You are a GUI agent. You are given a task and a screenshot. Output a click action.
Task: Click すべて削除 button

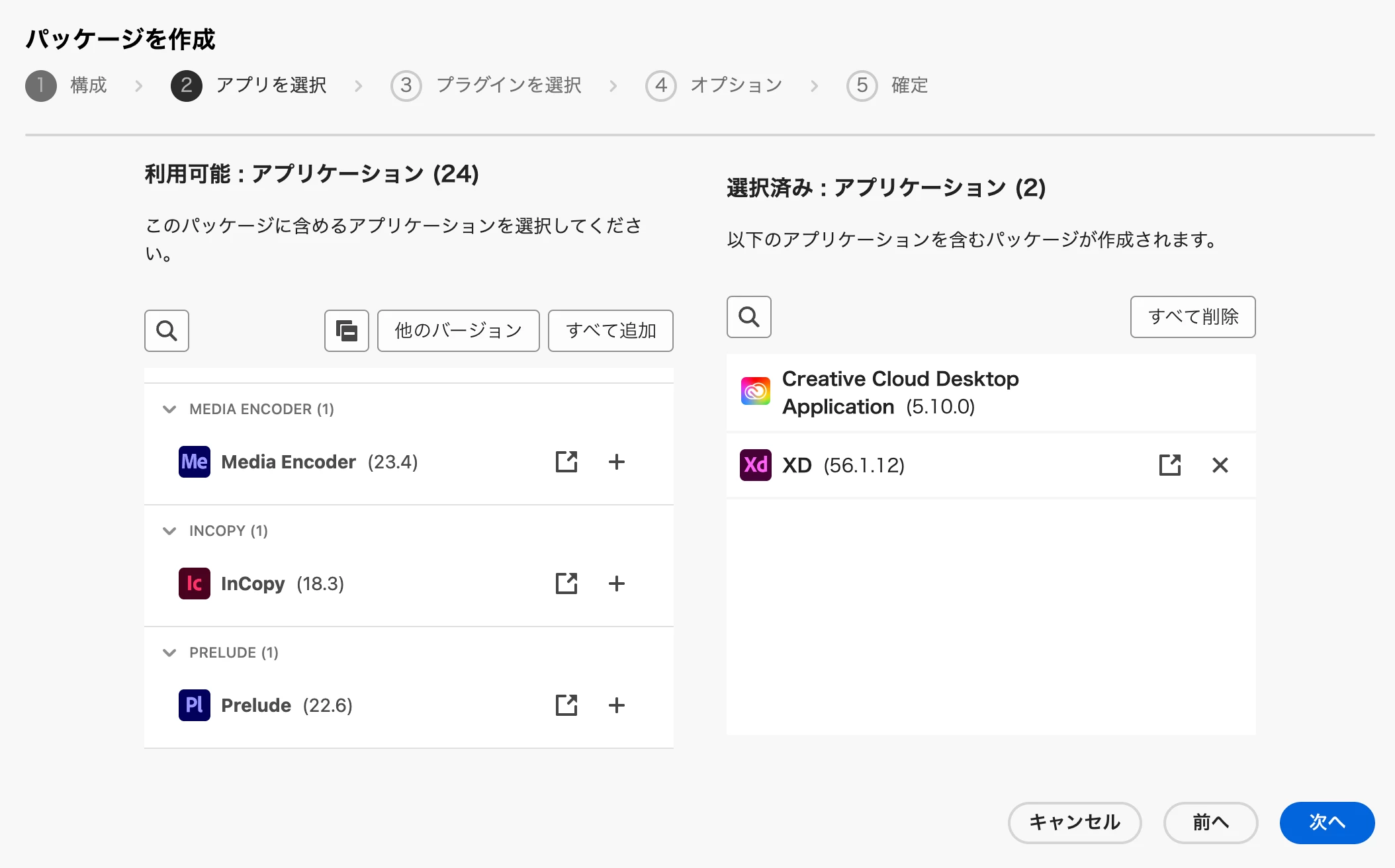click(1192, 316)
